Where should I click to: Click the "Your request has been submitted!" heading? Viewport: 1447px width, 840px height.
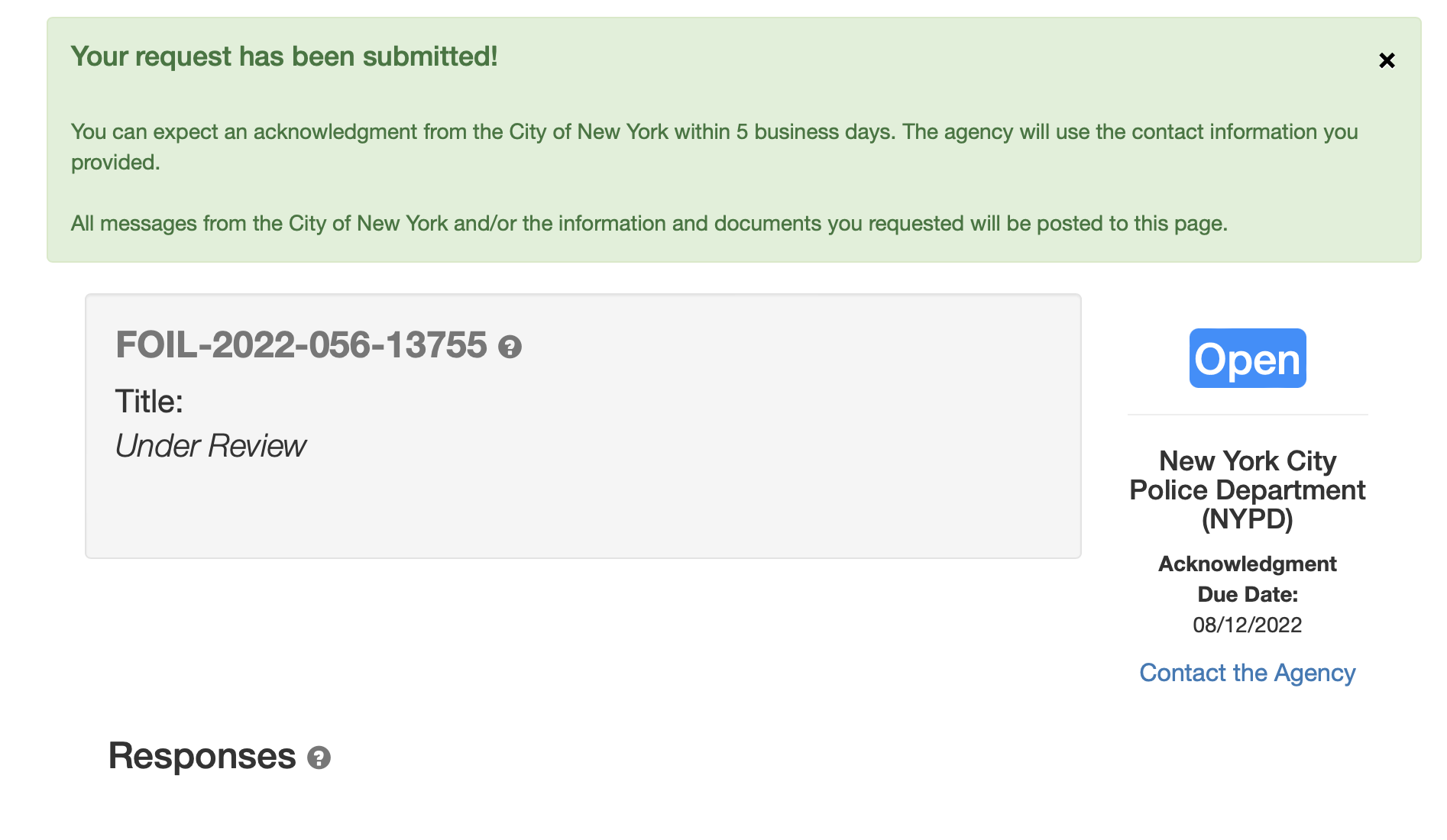point(284,57)
